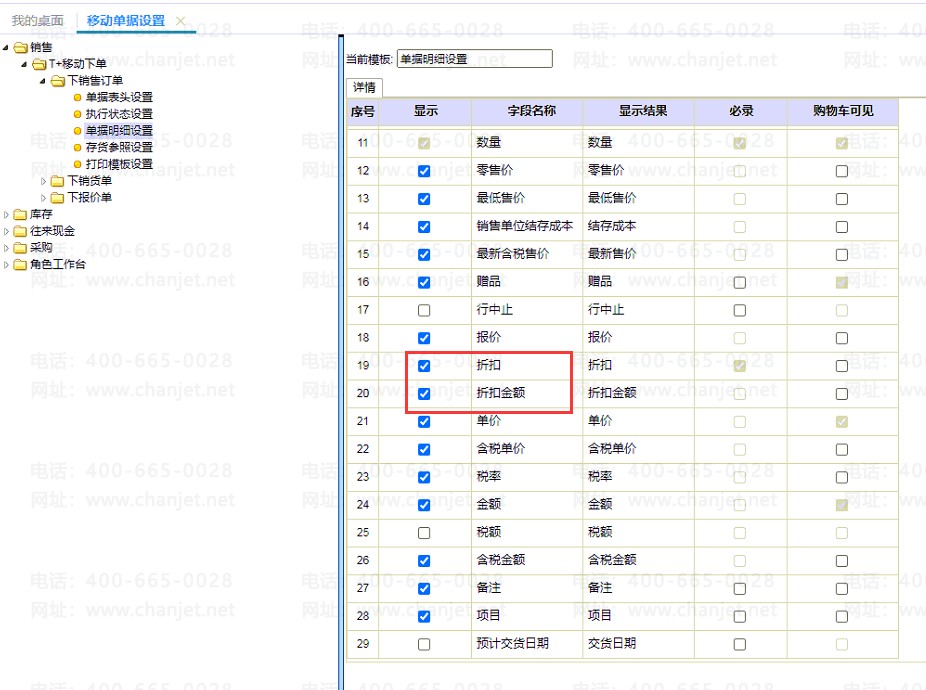Click the 采购 folder icon
Viewport: 926px width, 690px height.
pyautogui.click(x=21, y=247)
